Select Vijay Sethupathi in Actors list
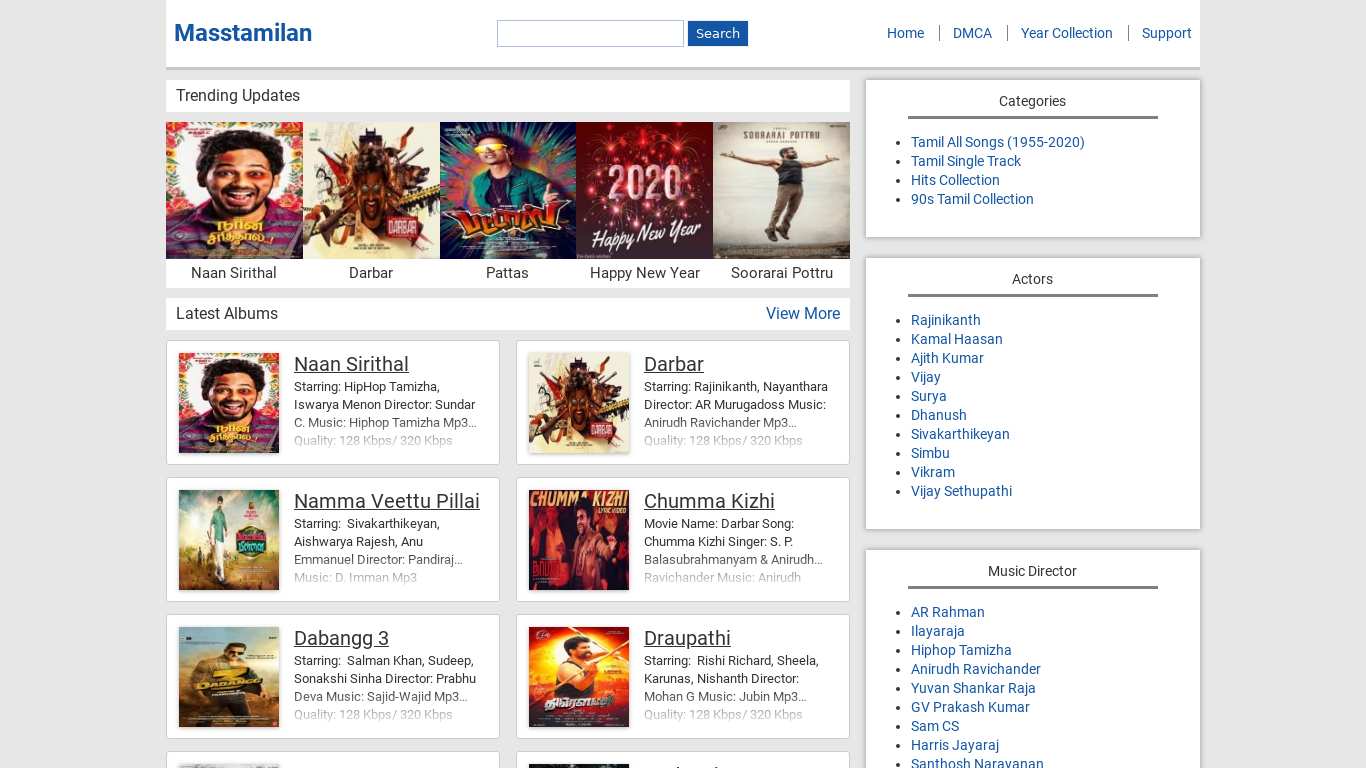 point(961,491)
